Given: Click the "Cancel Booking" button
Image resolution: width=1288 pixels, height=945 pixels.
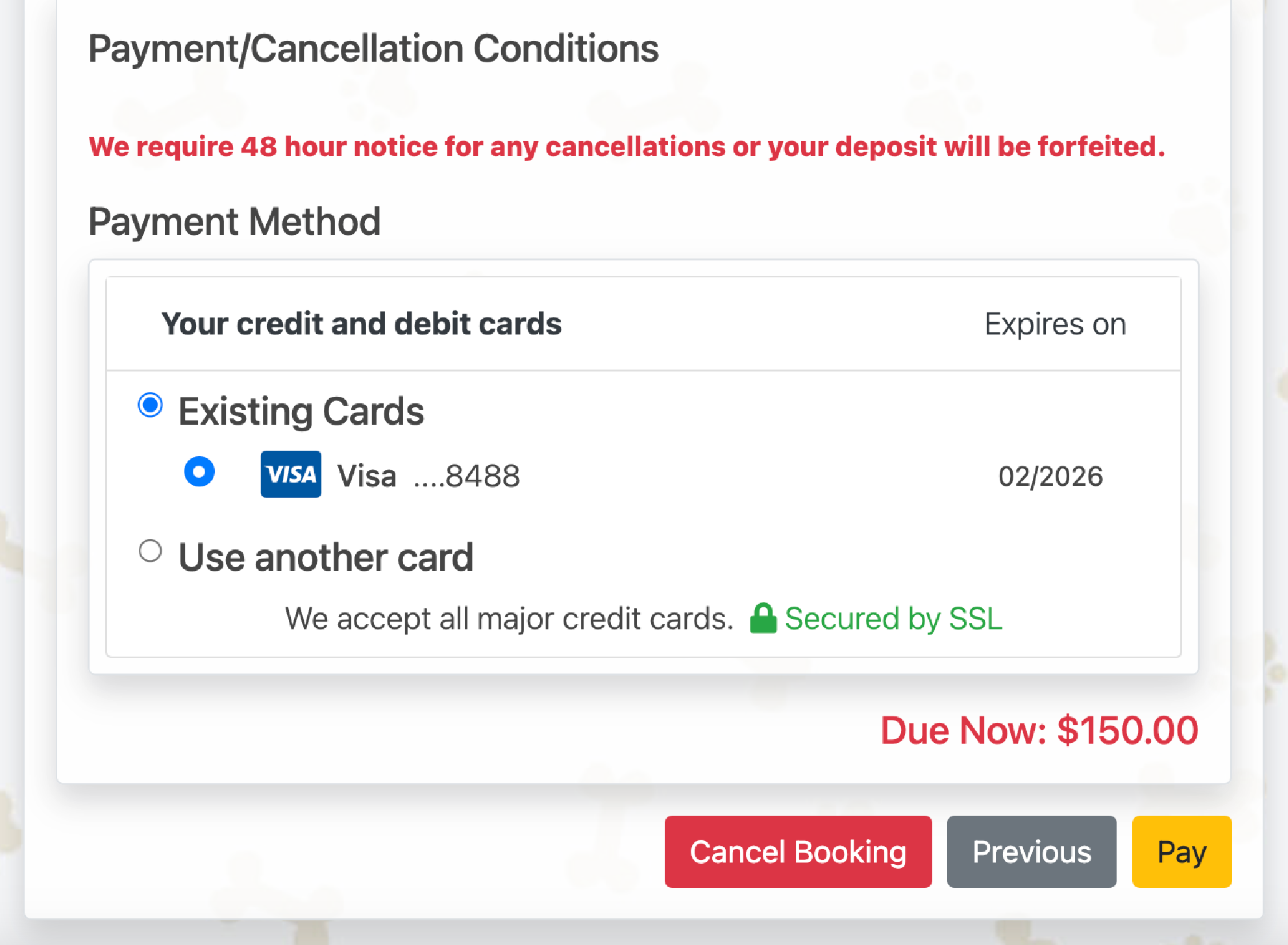Looking at the screenshot, I should click(x=798, y=851).
